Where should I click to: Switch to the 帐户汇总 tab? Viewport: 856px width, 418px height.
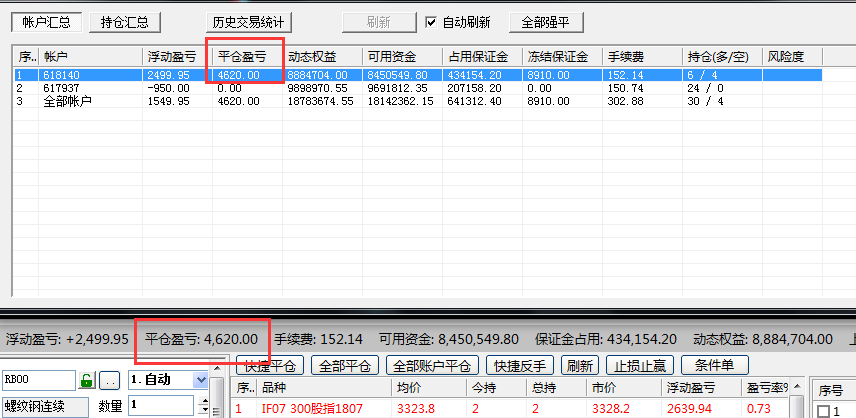pyautogui.click(x=46, y=22)
